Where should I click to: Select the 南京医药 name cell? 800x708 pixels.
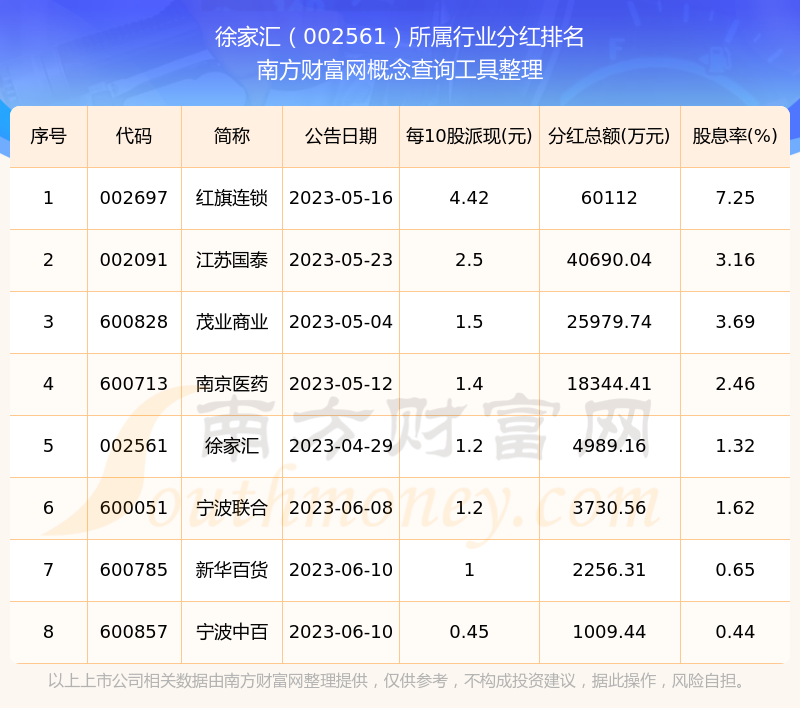click(232, 384)
